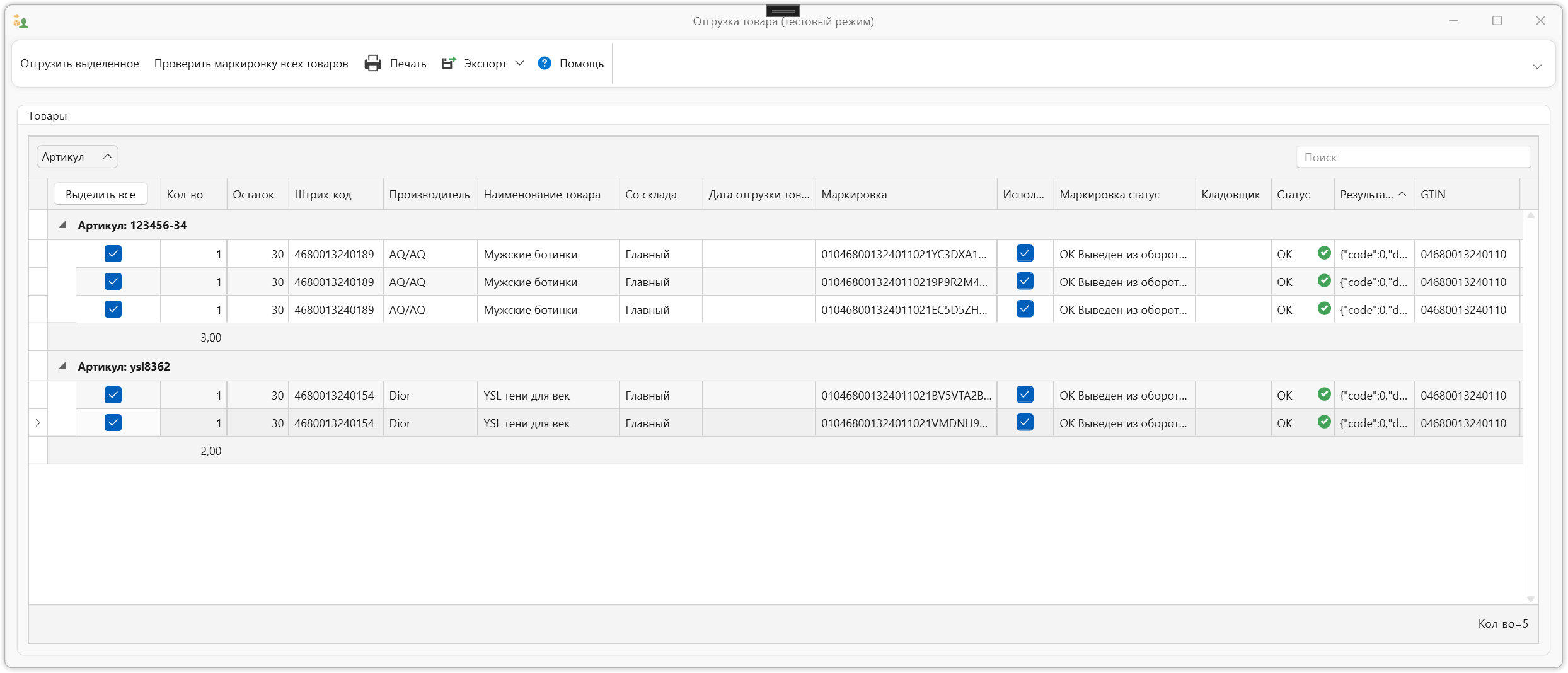The image size is (1568, 673).
Task: Collapse the Артикул: ysl8362 group
Action: click(x=63, y=366)
